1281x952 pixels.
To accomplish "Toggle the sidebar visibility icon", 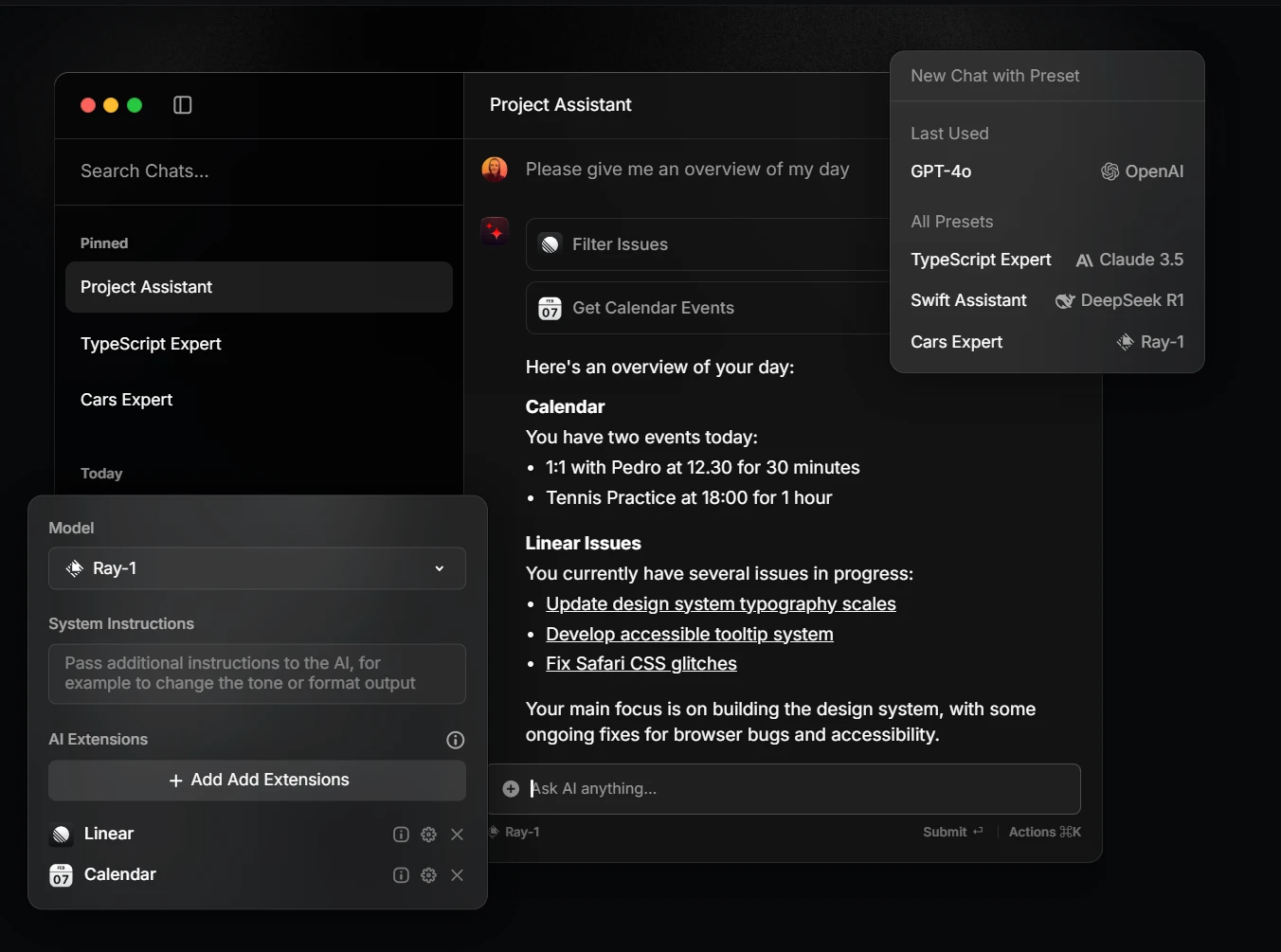I will pyautogui.click(x=182, y=105).
